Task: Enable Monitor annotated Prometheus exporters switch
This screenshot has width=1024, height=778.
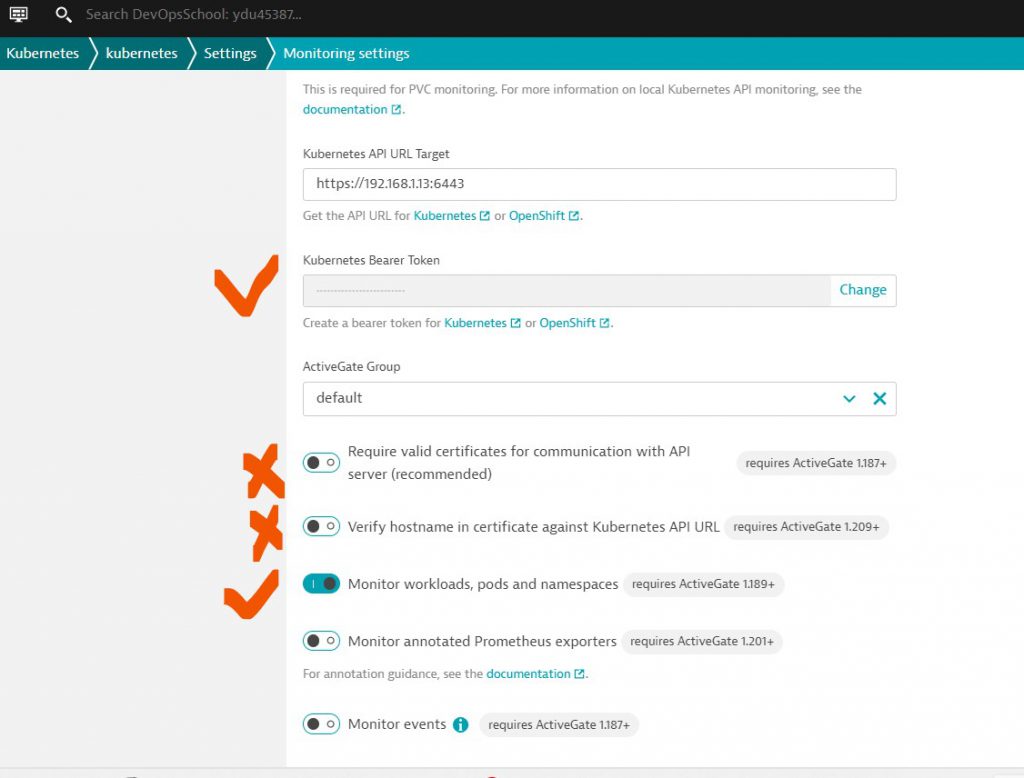Action: [321, 641]
